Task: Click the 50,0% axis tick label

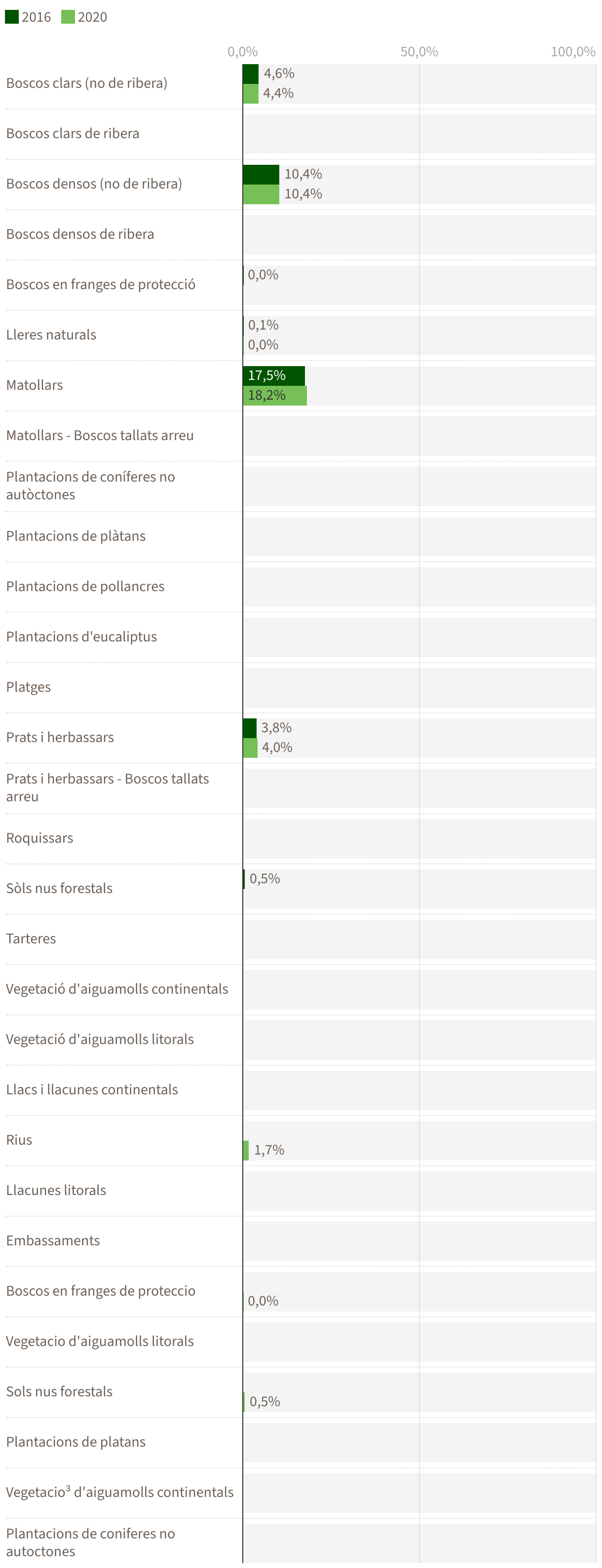Action: tap(419, 52)
